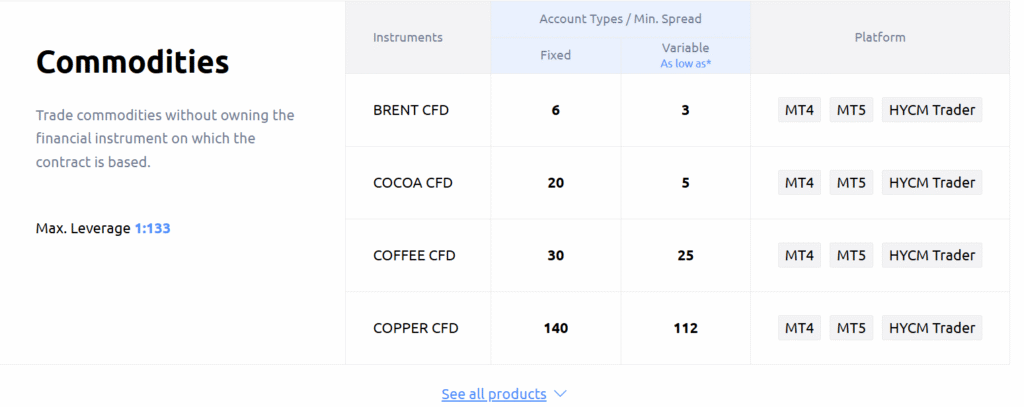Click the Fixed spread column header
The width and height of the screenshot is (1024, 407).
coord(555,55)
